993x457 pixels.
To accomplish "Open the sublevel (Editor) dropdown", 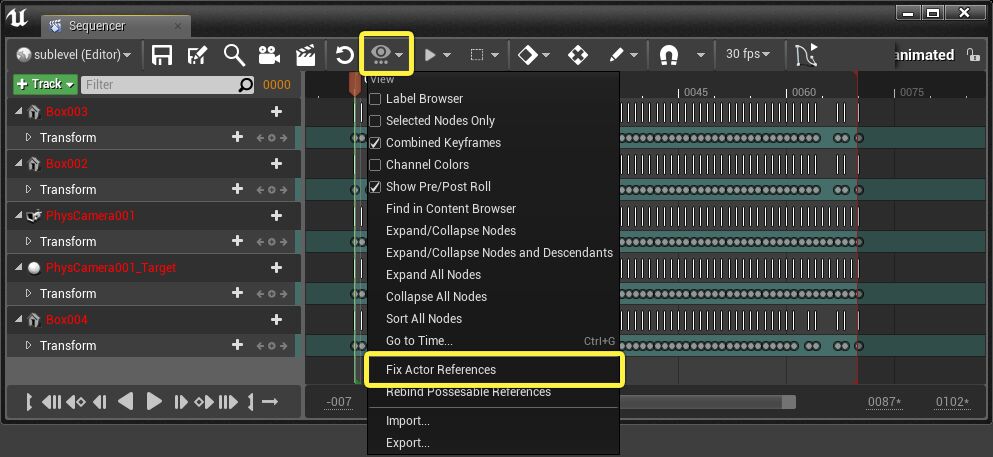I will pyautogui.click(x=74, y=55).
